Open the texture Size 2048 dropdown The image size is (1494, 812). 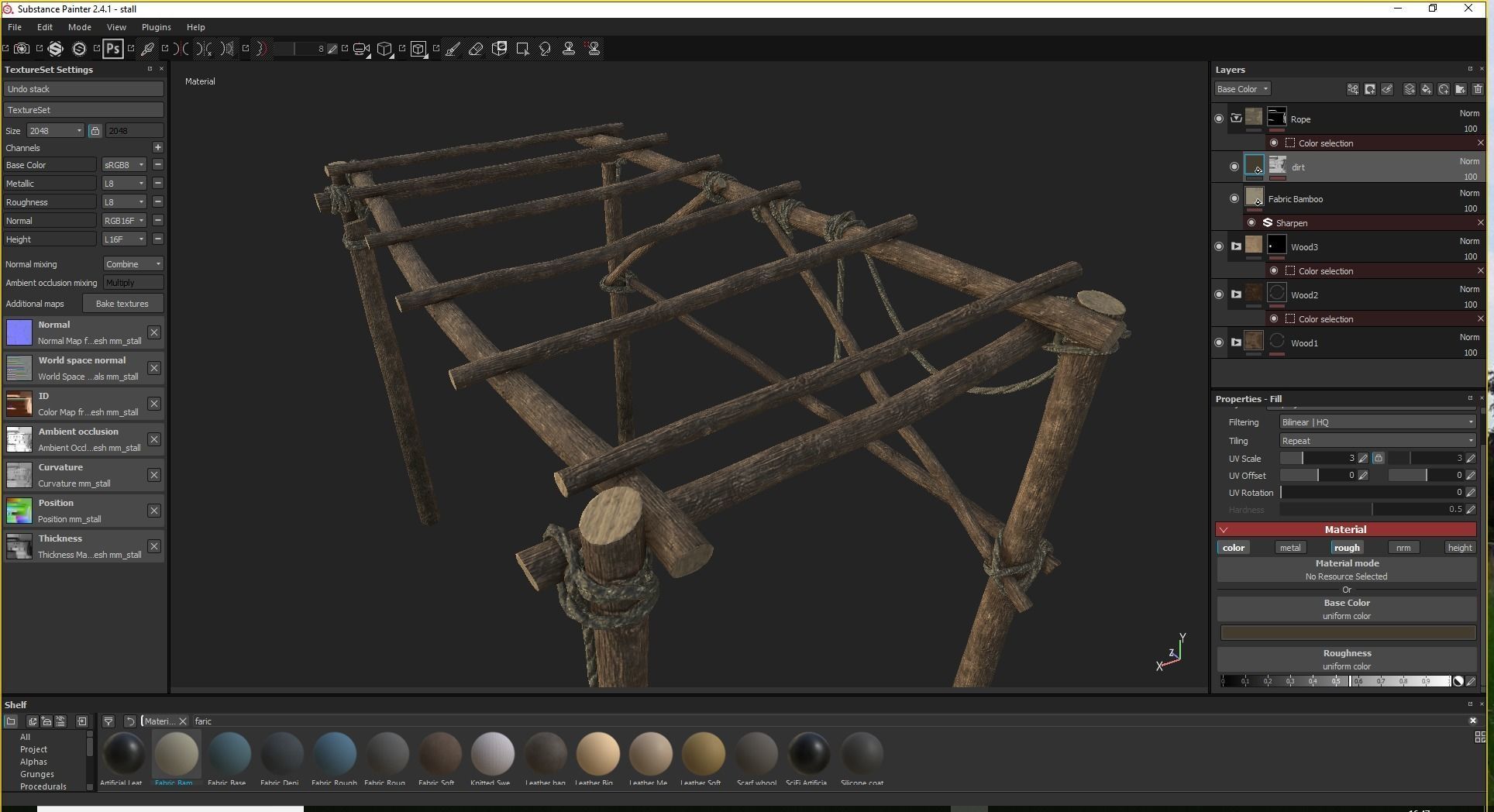coord(56,131)
